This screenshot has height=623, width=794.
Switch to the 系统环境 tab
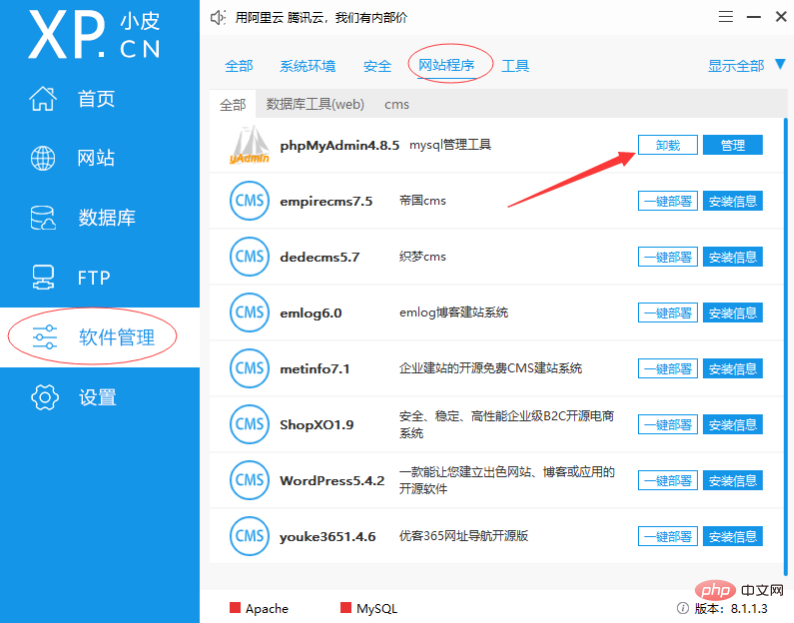[307, 66]
